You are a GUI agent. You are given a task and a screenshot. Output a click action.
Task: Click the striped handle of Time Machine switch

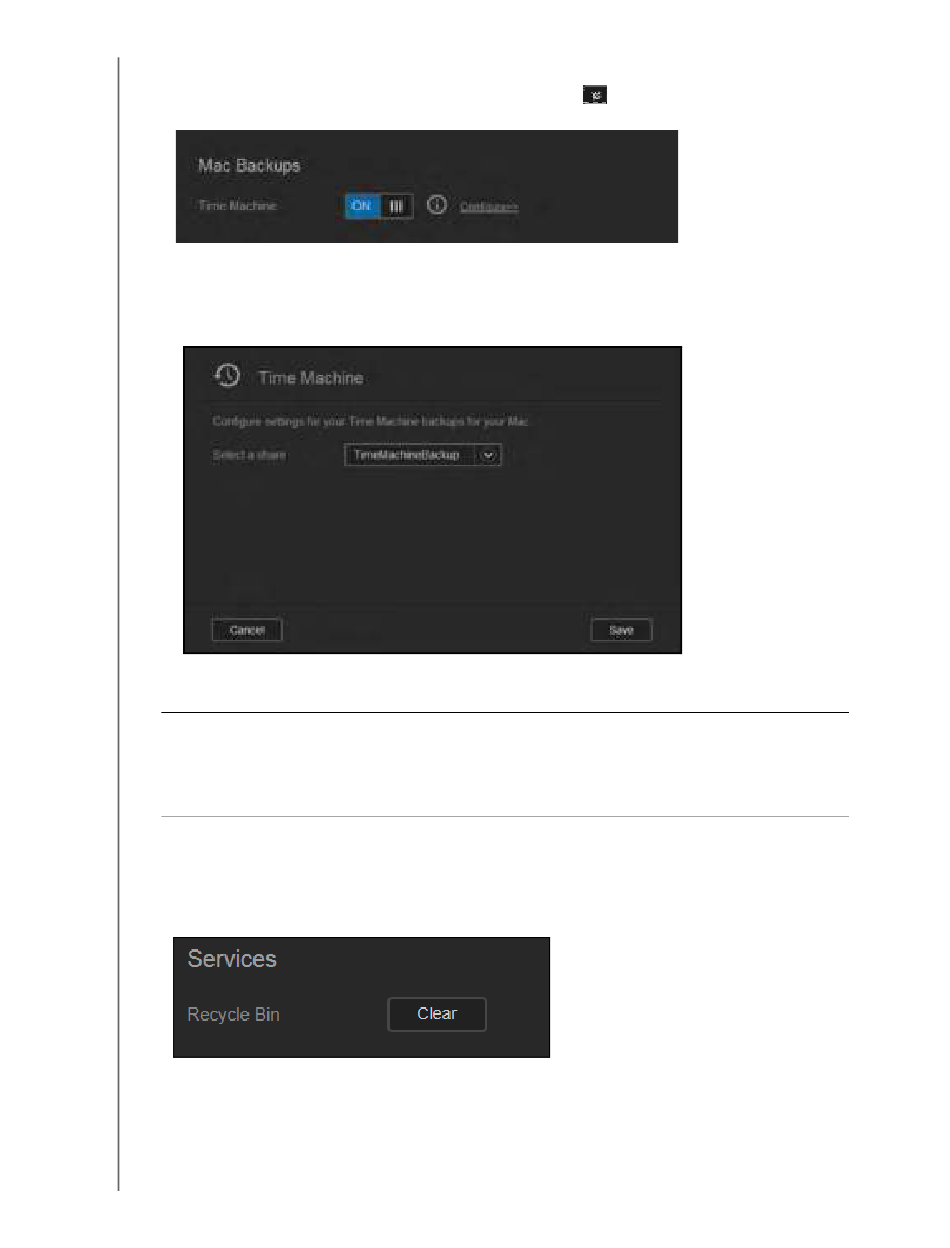pyautogui.click(x=397, y=206)
